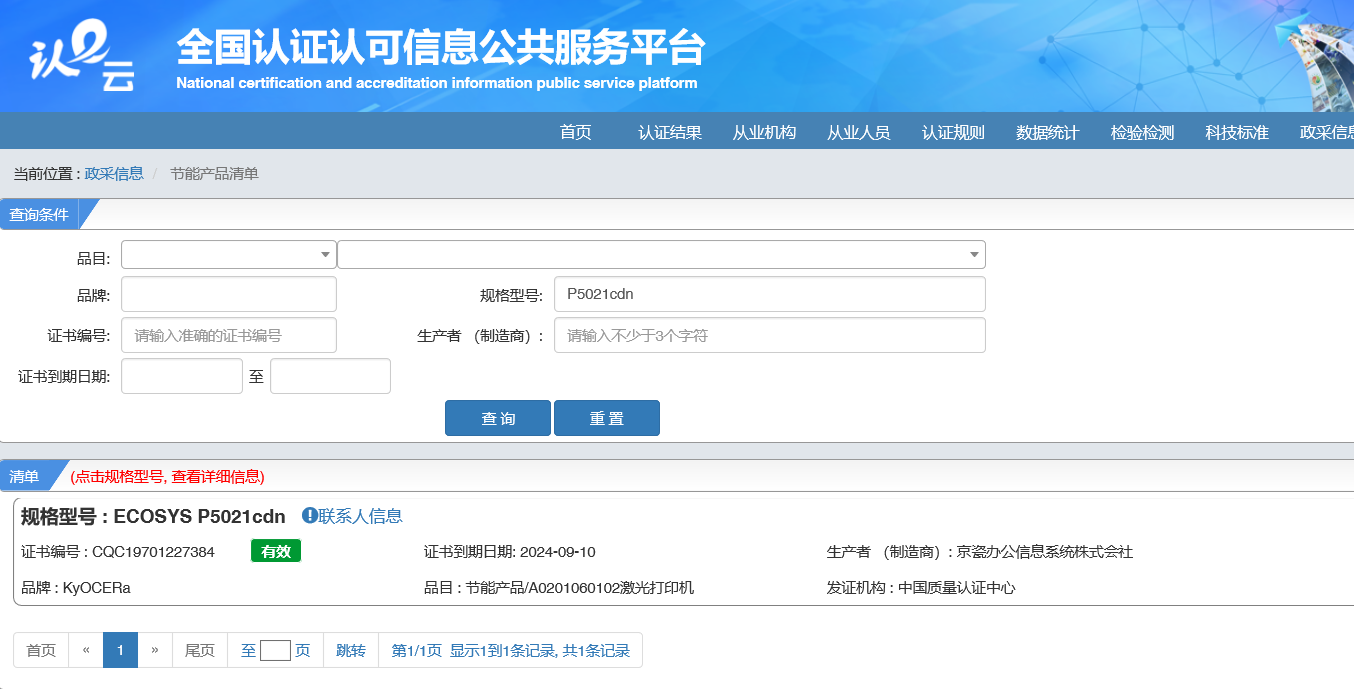Click the previous page « button
The image size is (1354, 689).
[x=86, y=650]
